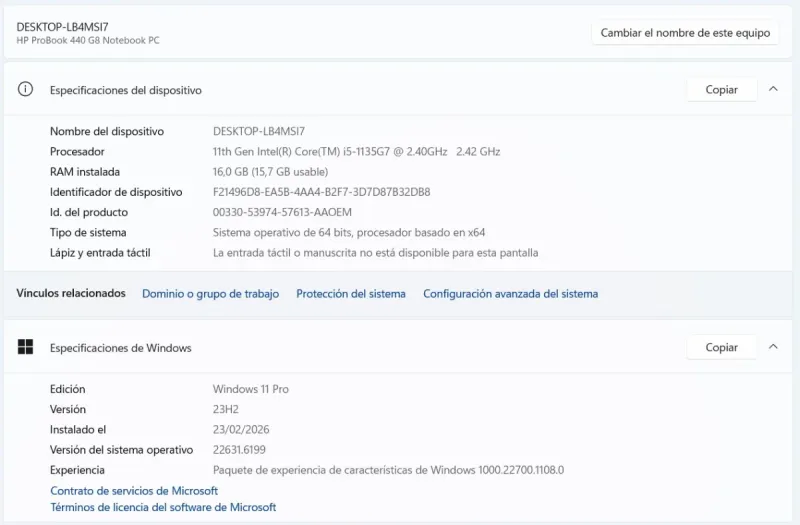Screen dimensions: 800x525
Task: Click the RAM instalada label
Action: [x=85, y=172]
